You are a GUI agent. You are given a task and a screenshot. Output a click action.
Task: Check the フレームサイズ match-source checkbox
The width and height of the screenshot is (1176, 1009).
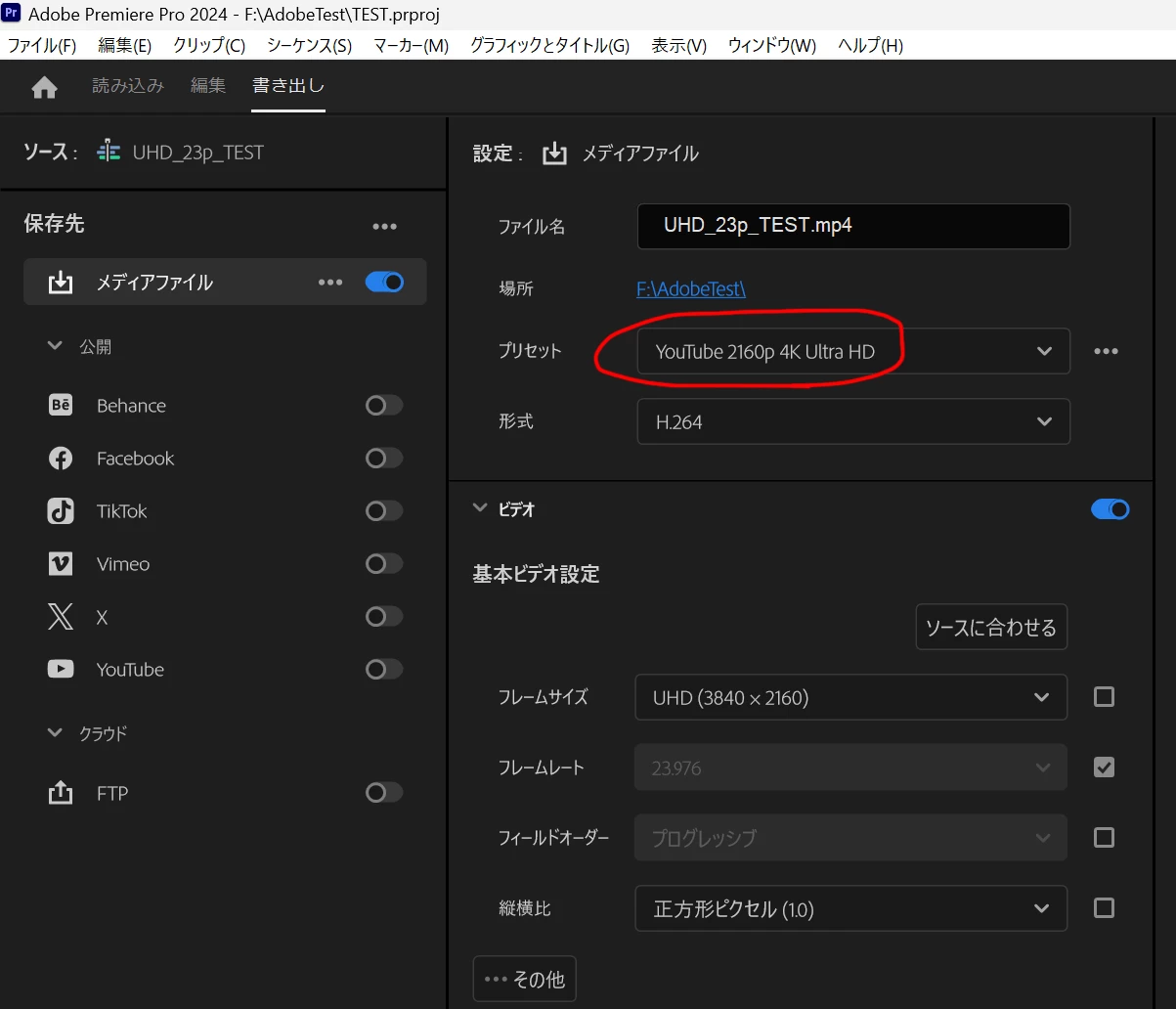[1104, 696]
